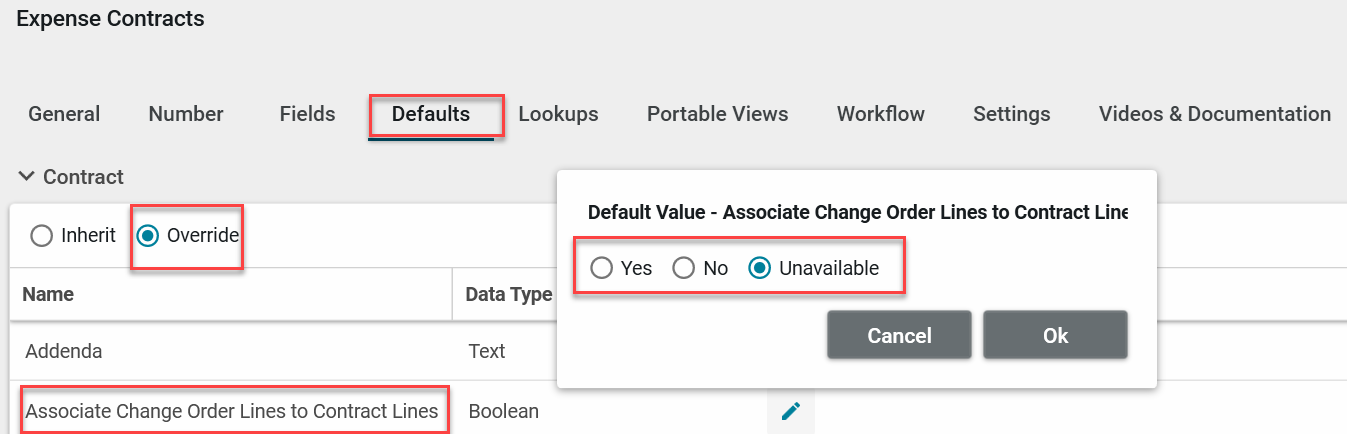Choose Yes as the default value
Viewport: 1347px width, 434px height.
coord(601,268)
